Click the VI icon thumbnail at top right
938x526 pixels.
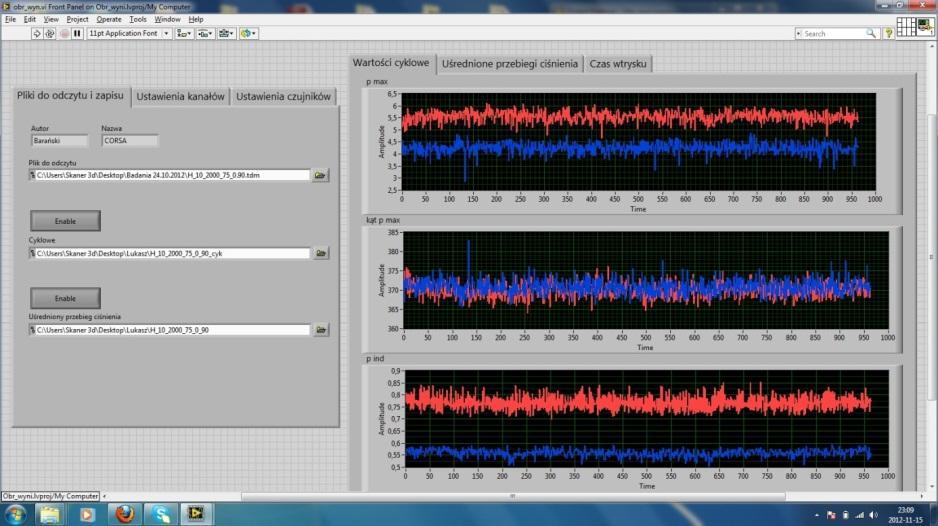tap(925, 26)
